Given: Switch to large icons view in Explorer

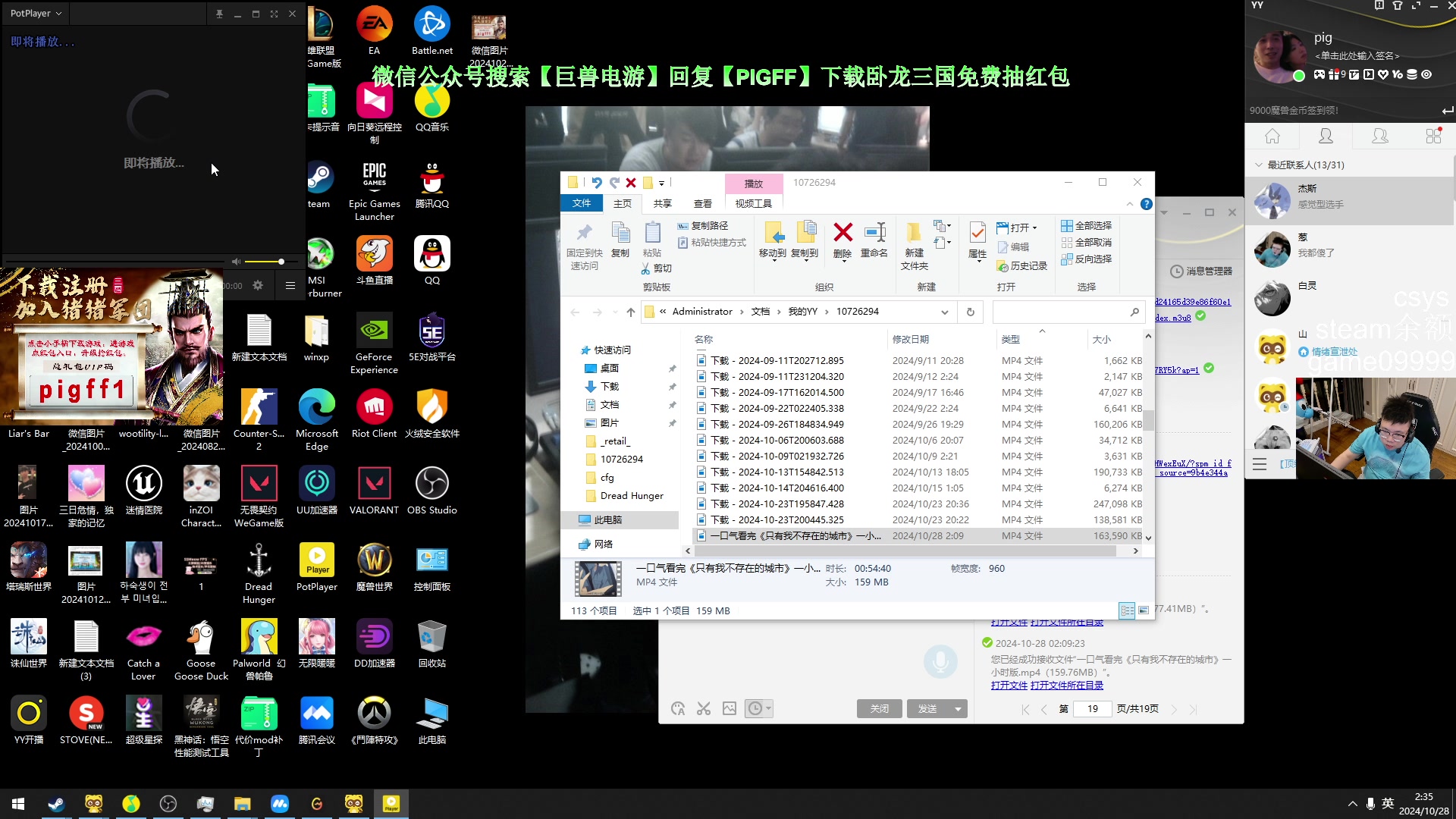Looking at the screenshot, I should (x=1144, y=610).
